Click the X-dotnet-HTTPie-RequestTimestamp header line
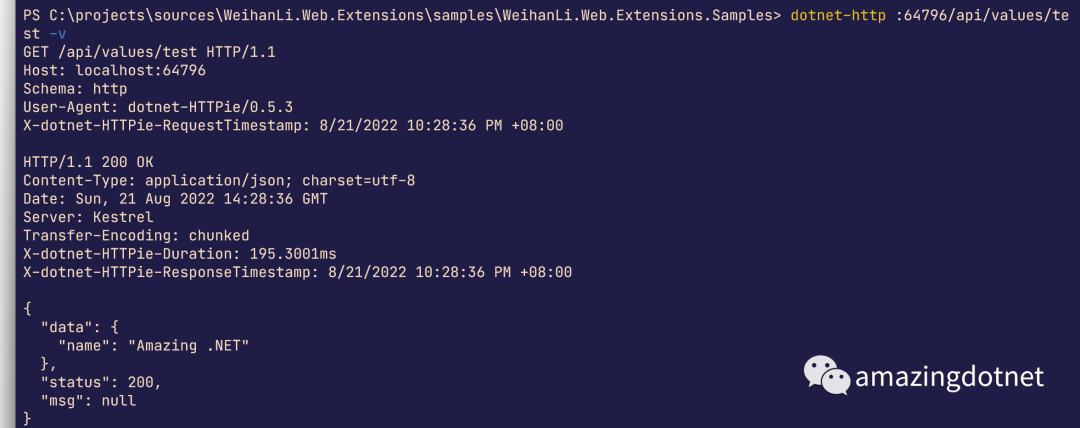The image size is (1080, 428). pos(293,125)
